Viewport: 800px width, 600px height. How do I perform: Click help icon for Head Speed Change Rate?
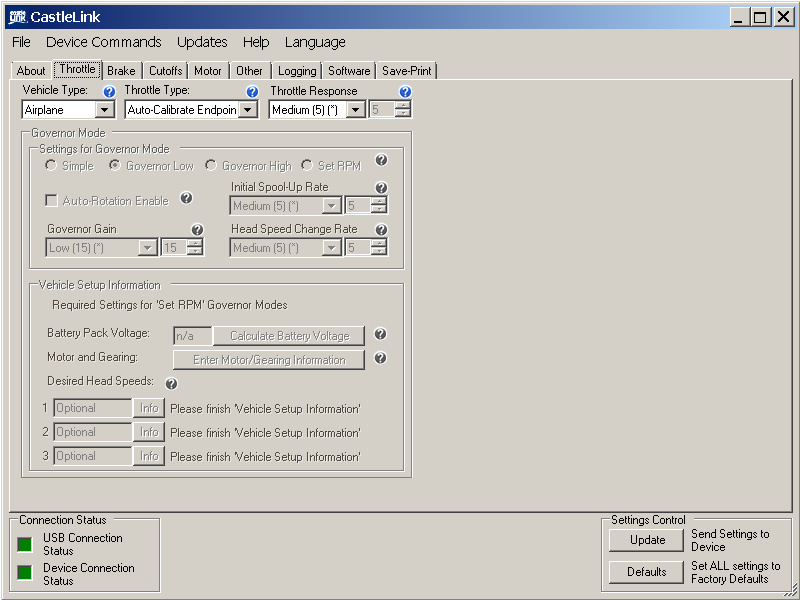(381, 230)
